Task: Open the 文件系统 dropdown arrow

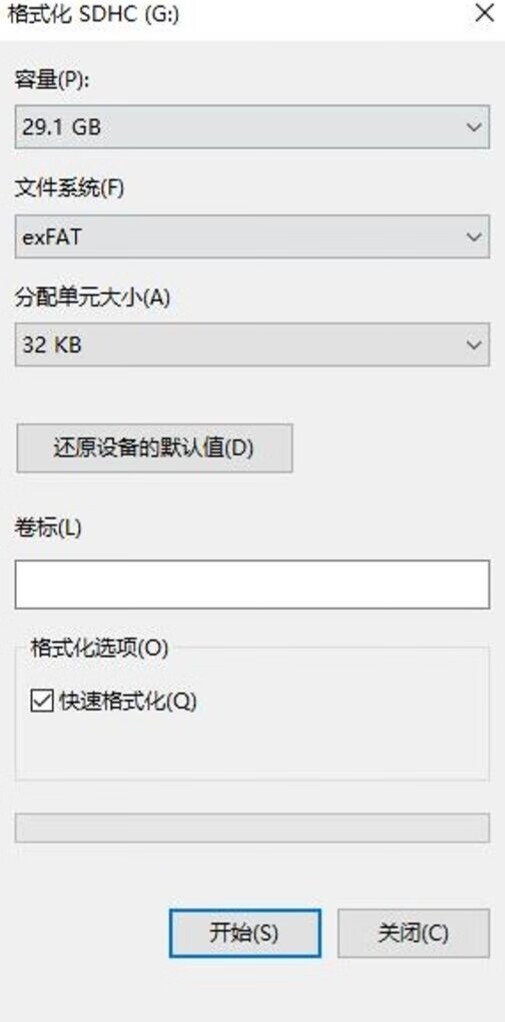Action: (474, 236)
